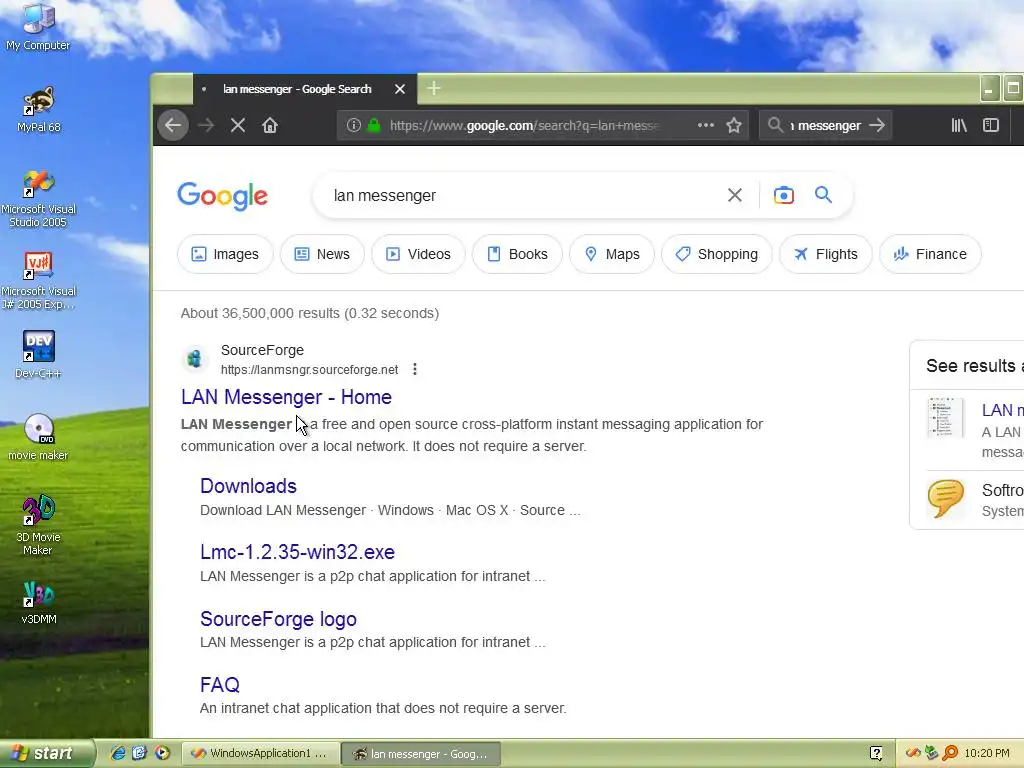Open the browser Library icon

tap(959, 125)
